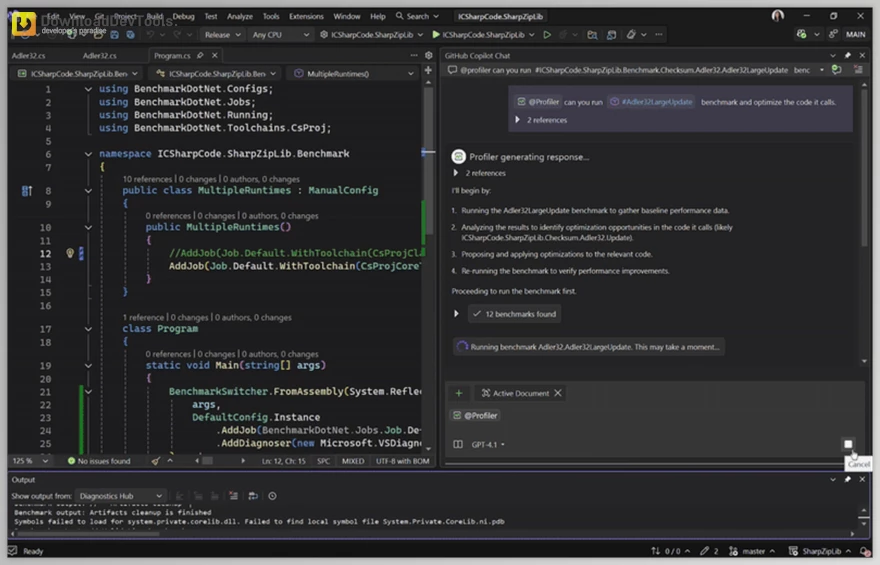Open the startup project ICSharpCode.SharpZipLib dropdown

[x=372, y=35]
